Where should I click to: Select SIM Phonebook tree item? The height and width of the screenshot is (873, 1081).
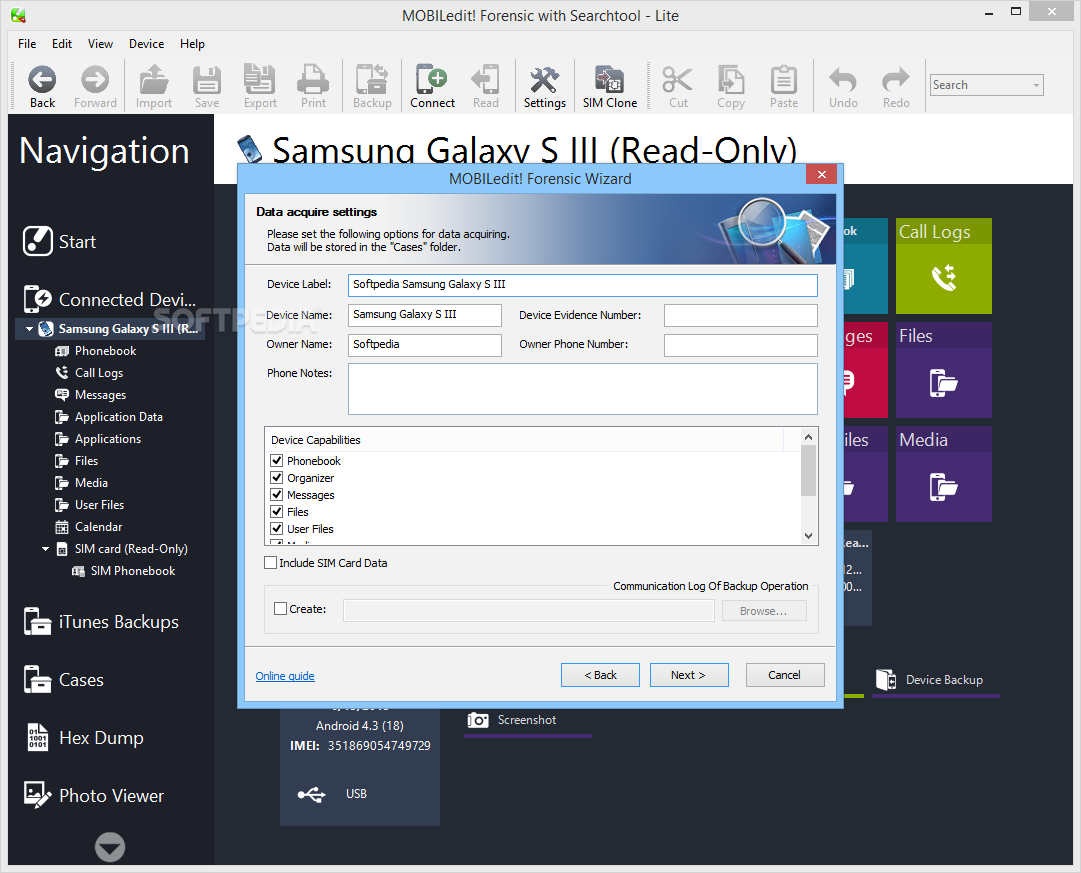tap(132, 571)
